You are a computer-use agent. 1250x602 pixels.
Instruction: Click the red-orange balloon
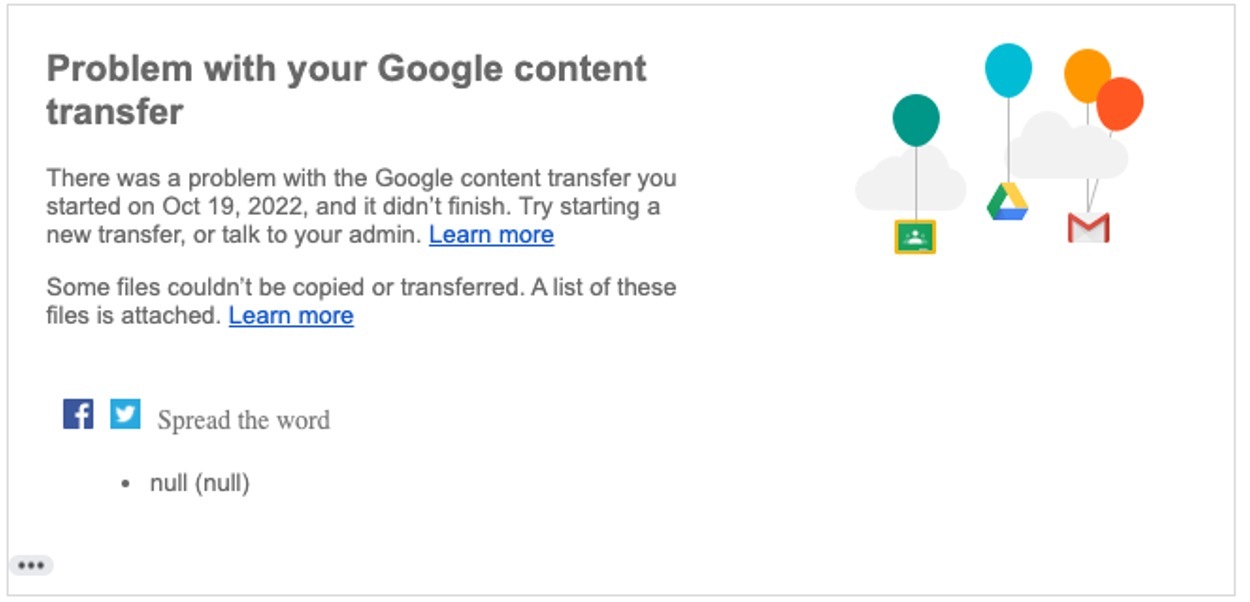tap(1122, 103)
